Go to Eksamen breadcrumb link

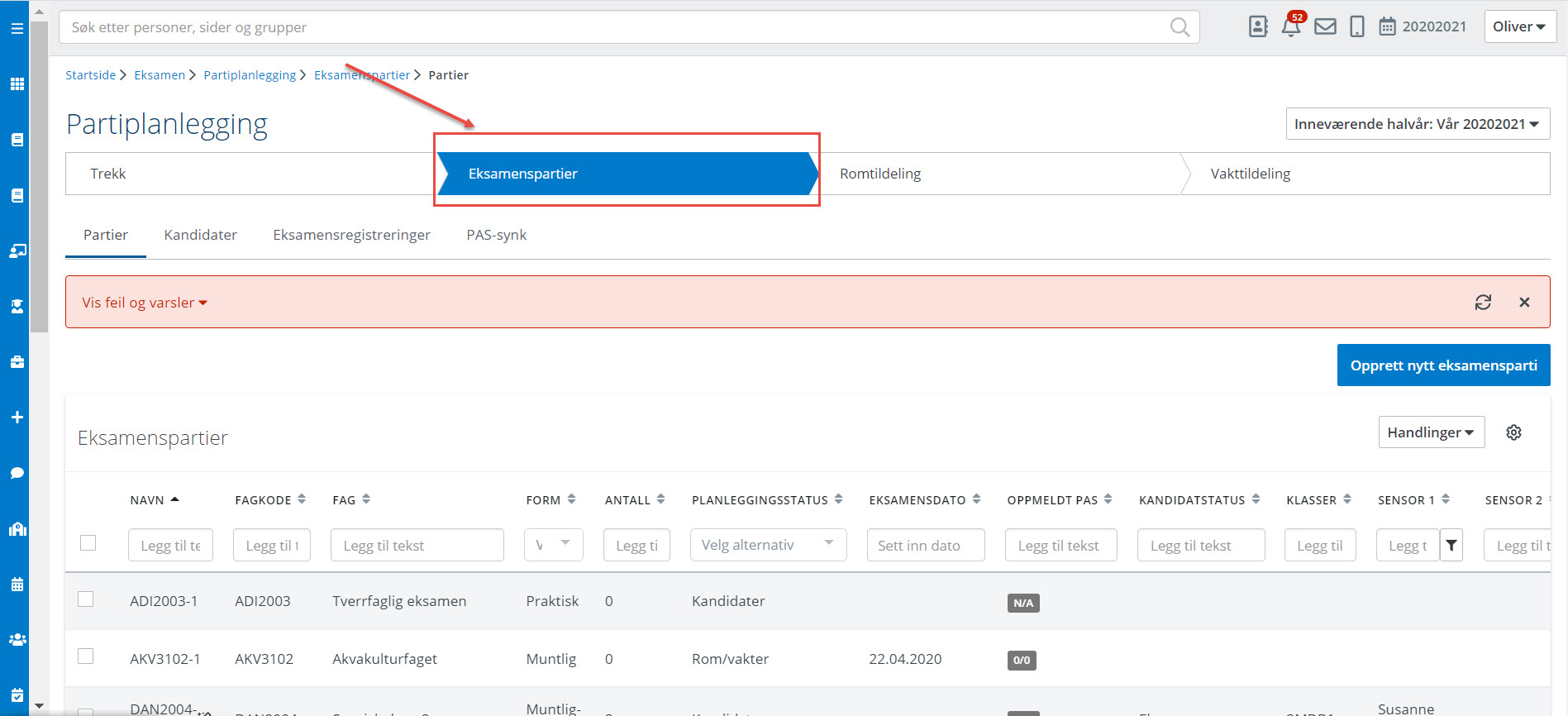tap(160, 75)
